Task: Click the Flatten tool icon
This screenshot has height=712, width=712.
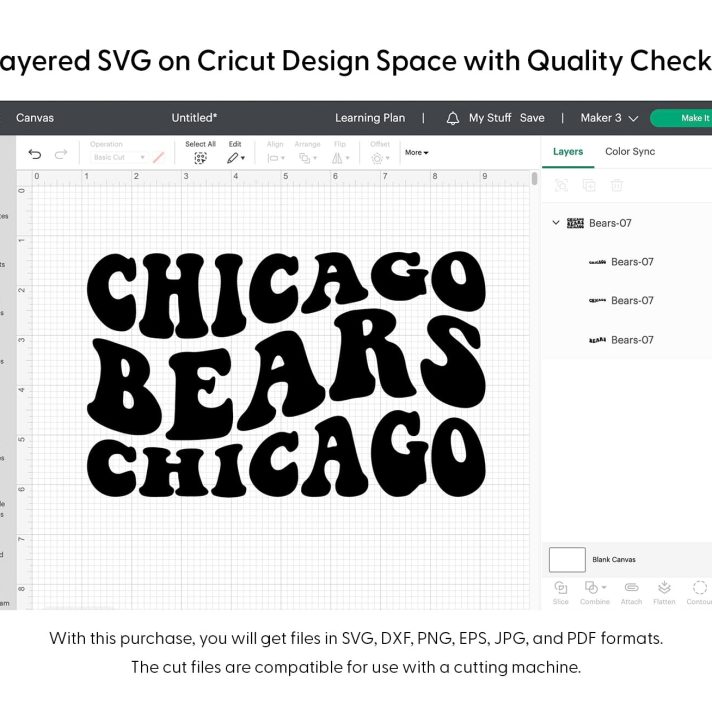Action: pyautogui.click(x=664, y=588)
